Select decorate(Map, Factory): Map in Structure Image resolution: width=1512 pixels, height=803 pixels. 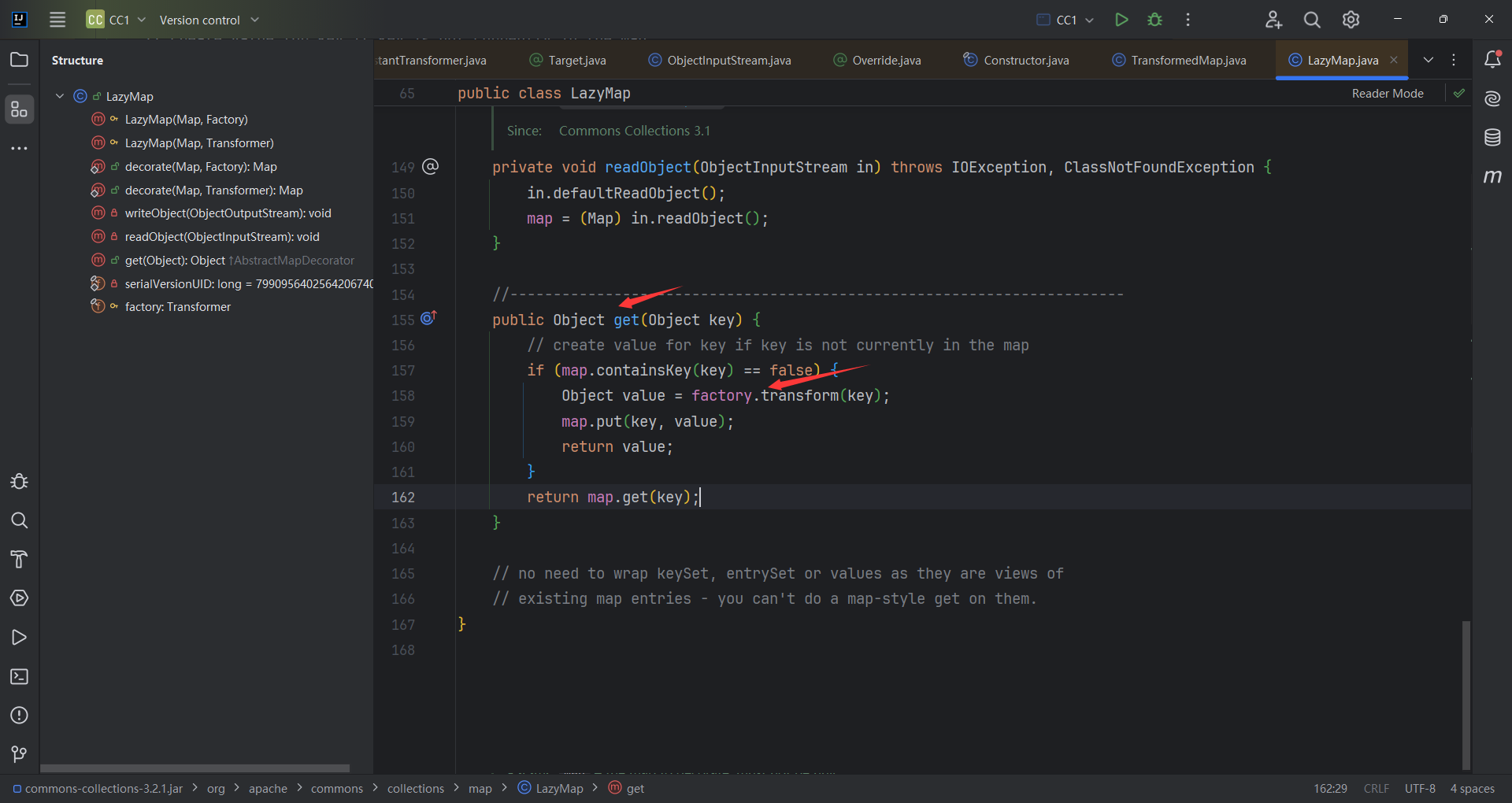coord(201,167)
